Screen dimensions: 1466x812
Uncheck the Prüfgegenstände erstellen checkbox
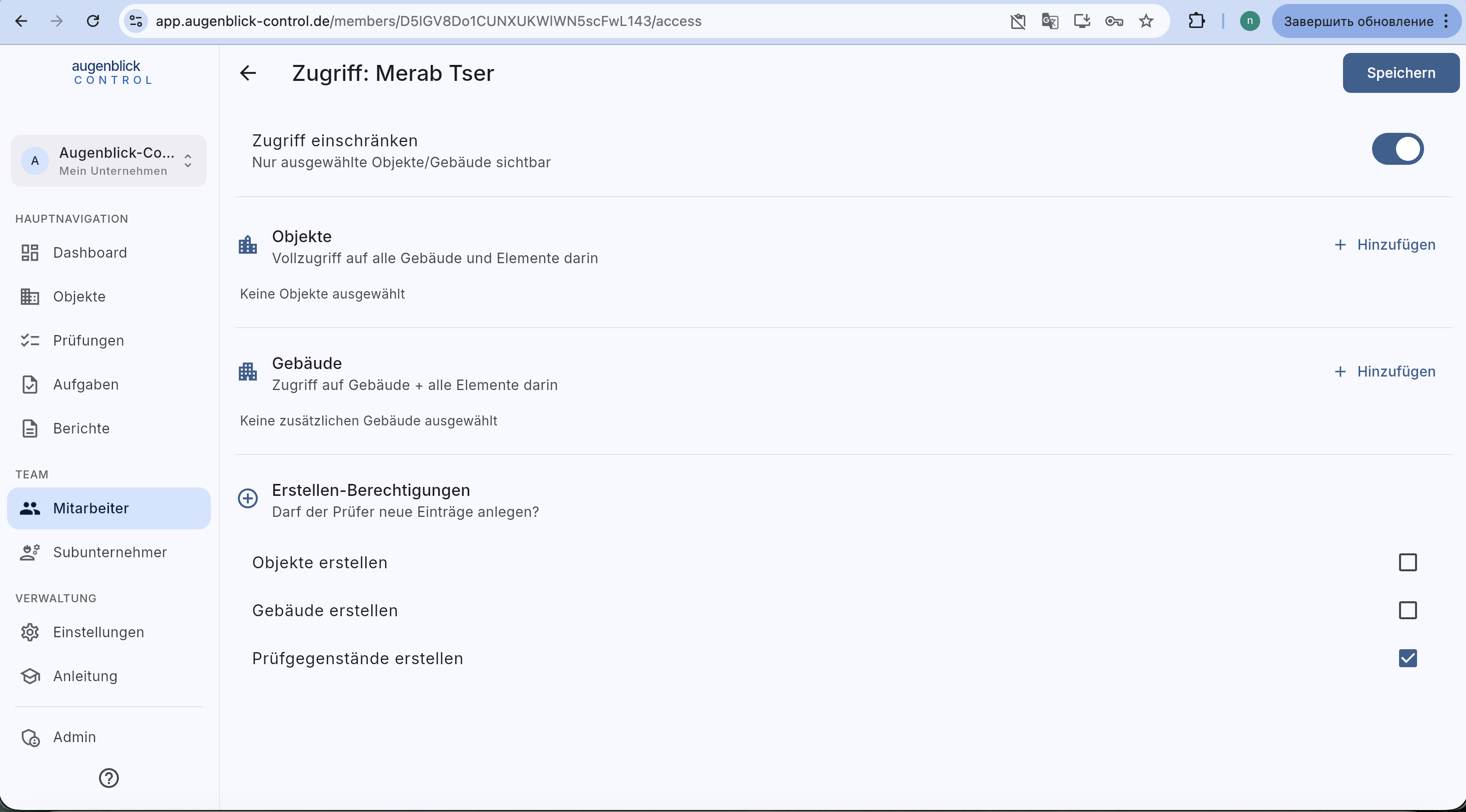(1408, 658)
